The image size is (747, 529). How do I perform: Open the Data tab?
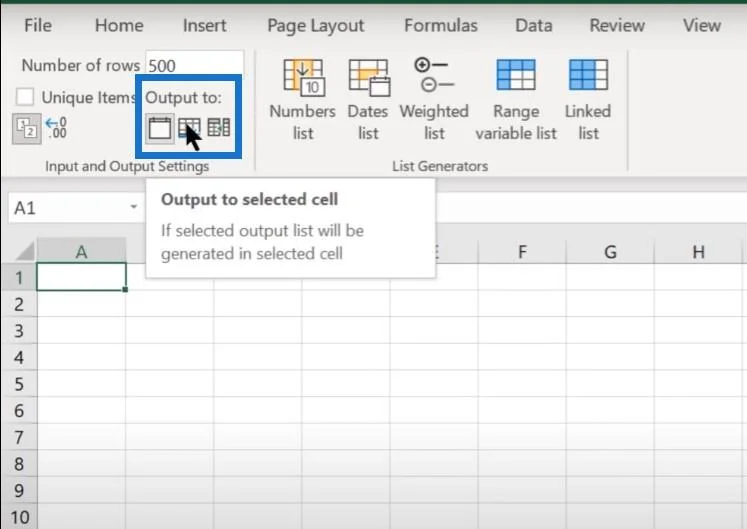pos(534,25)
